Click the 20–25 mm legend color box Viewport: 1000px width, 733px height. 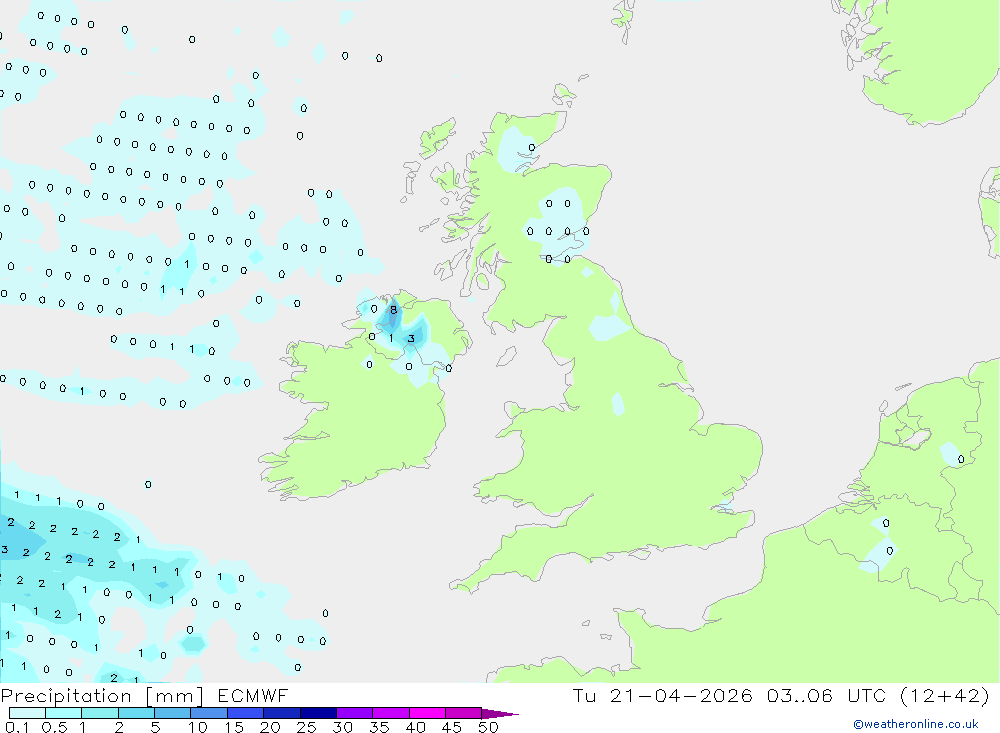282,713
